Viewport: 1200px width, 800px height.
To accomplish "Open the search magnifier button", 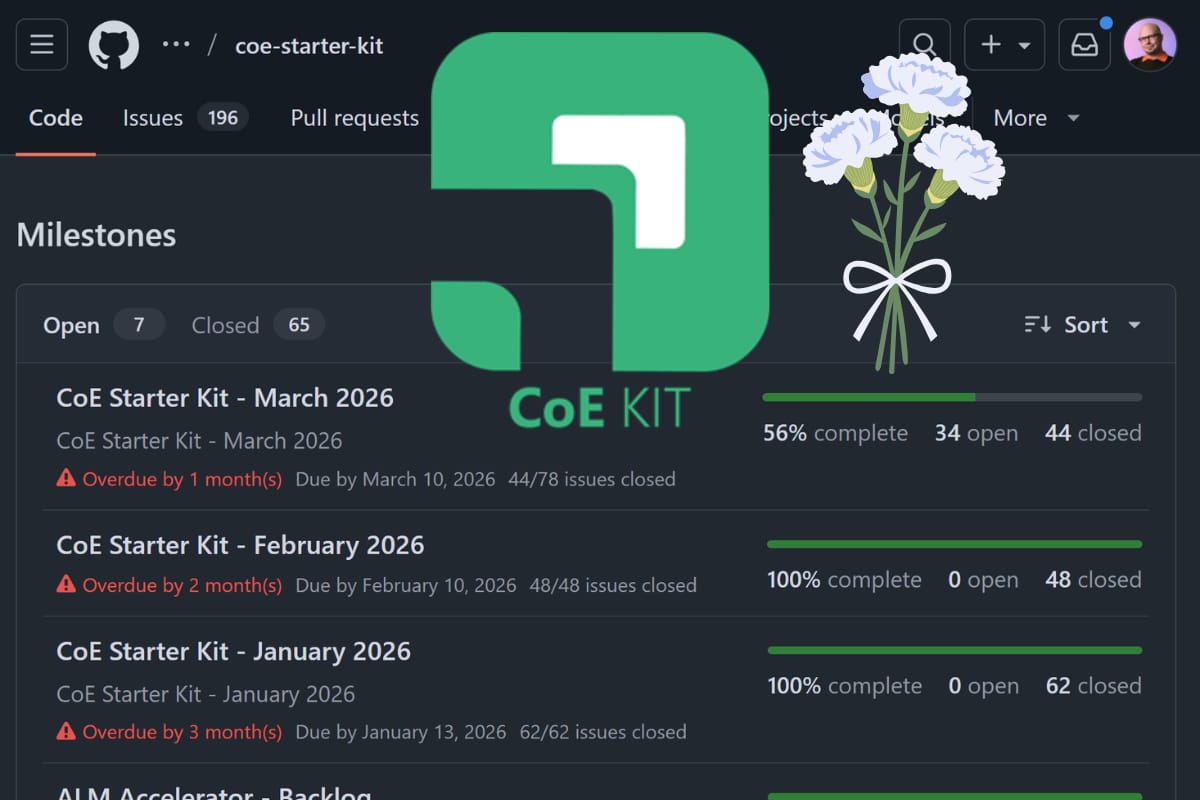I will 924,45.
